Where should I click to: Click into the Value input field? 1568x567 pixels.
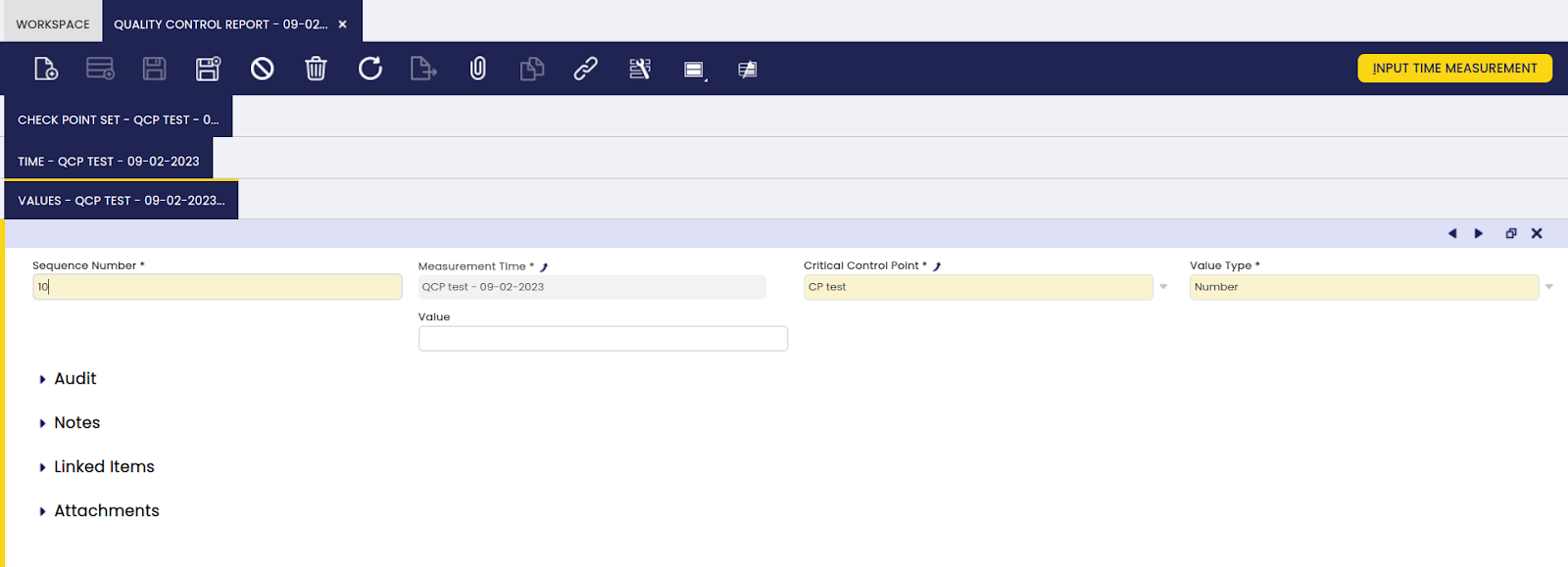click(603, 339)
